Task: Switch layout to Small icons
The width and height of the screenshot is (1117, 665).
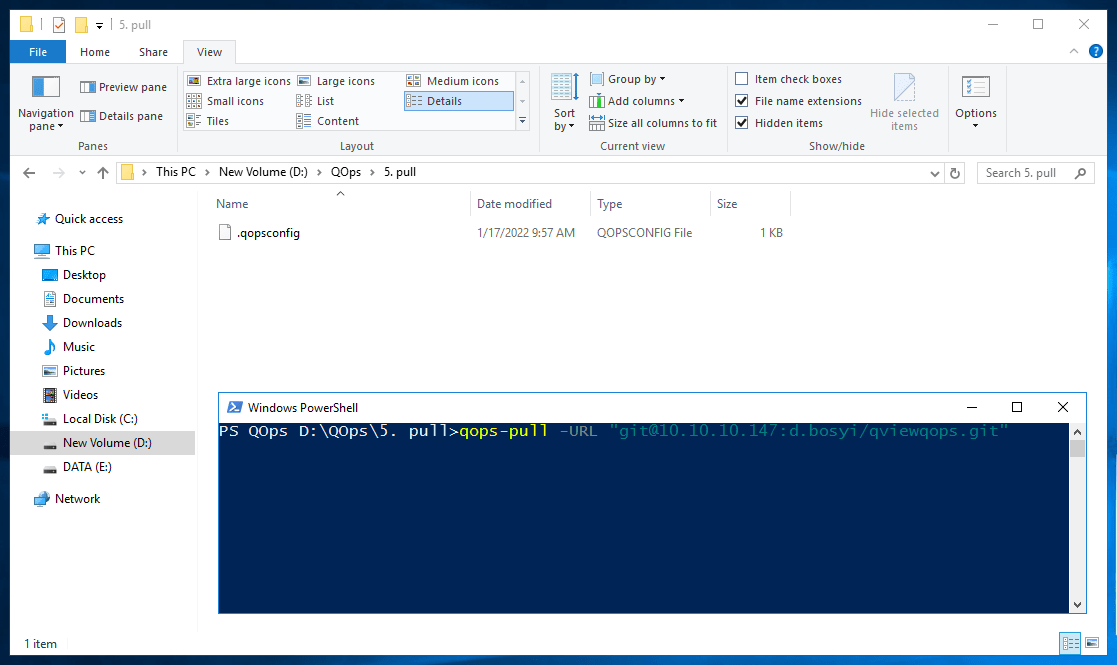Action: (x=225, y=101)
